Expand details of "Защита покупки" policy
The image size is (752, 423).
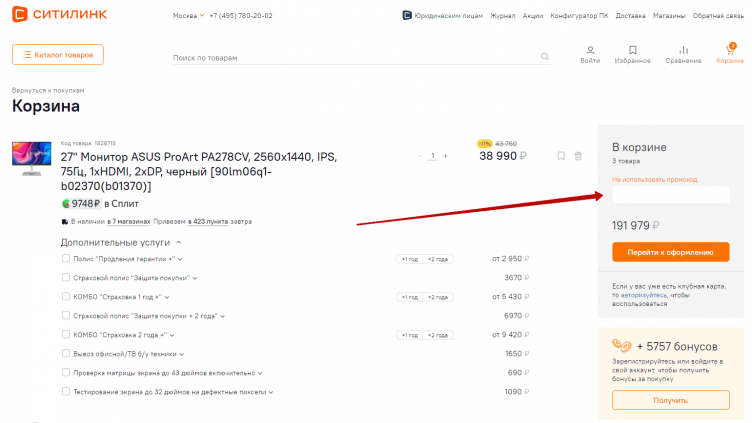(195, 278)
